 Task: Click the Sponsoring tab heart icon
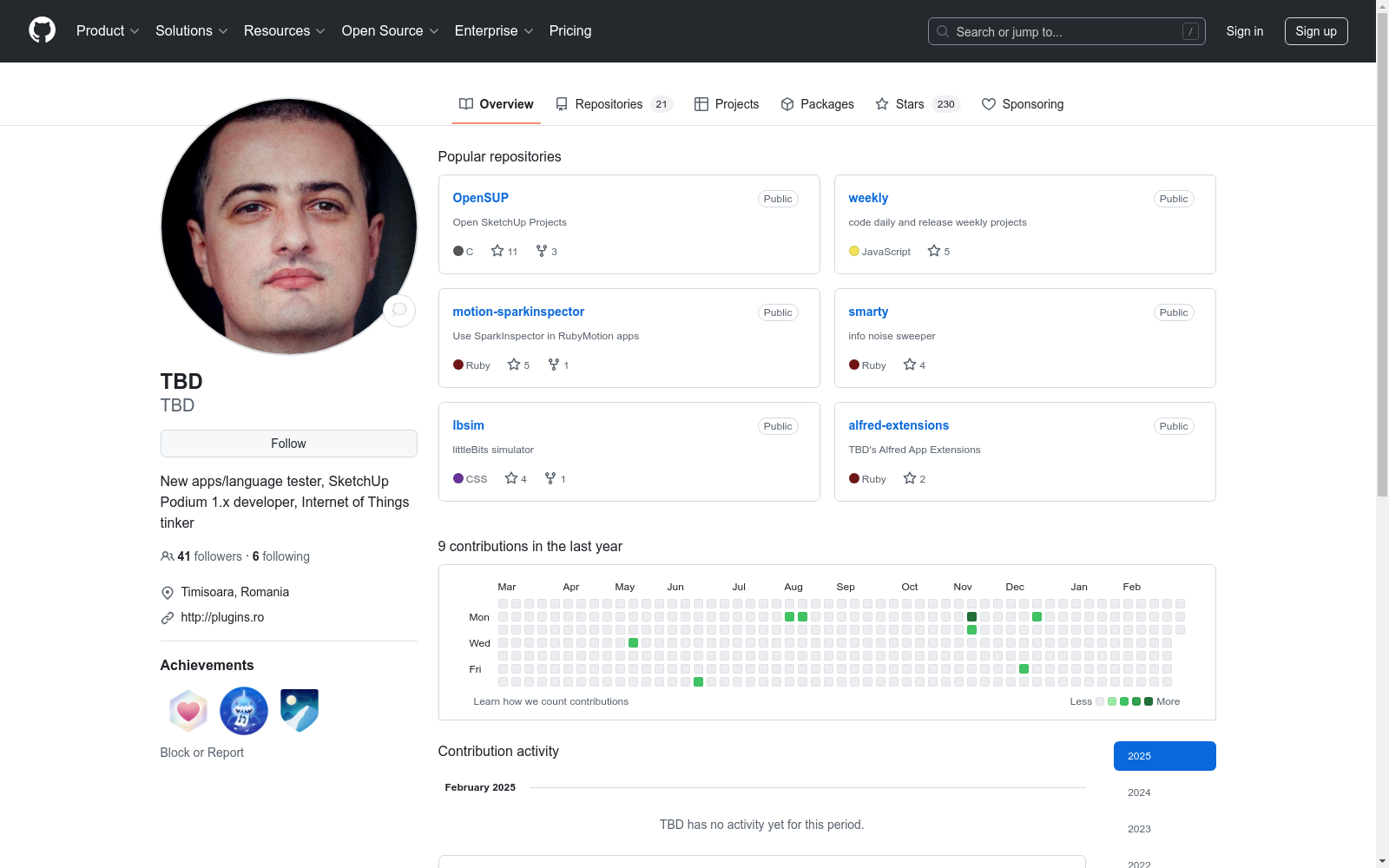click(989, 104)
